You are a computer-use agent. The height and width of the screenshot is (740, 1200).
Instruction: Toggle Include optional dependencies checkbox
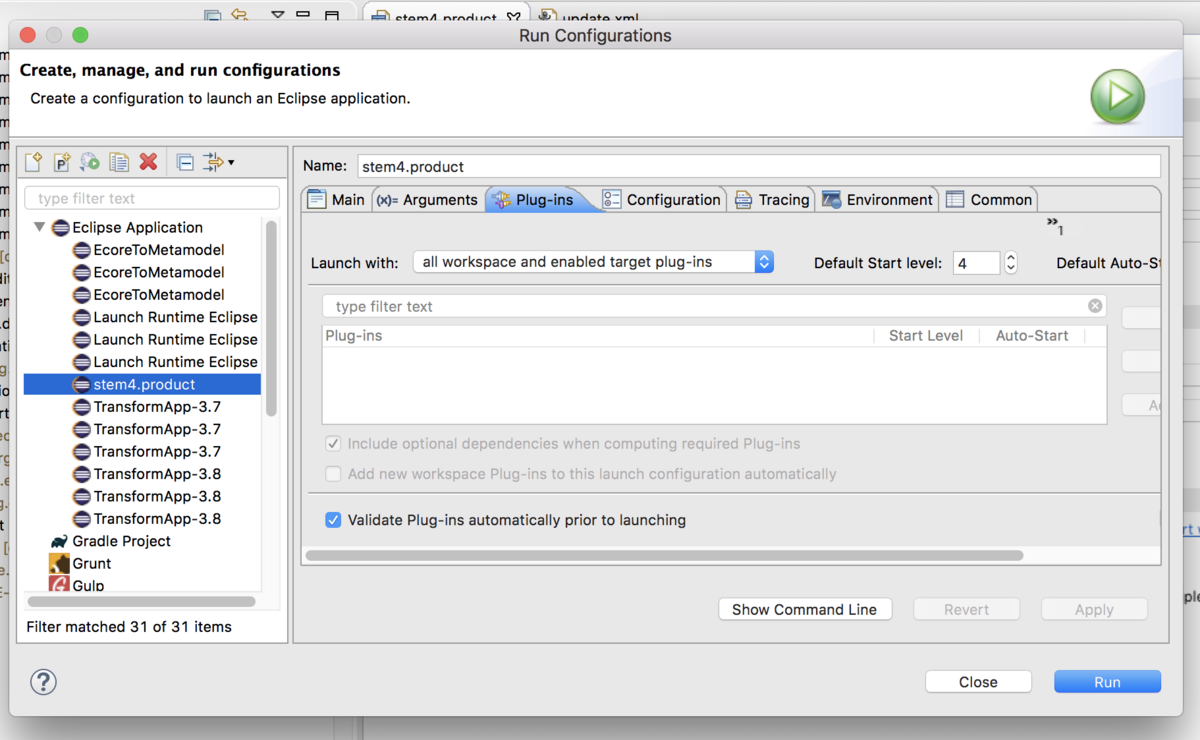coord(333,444)
